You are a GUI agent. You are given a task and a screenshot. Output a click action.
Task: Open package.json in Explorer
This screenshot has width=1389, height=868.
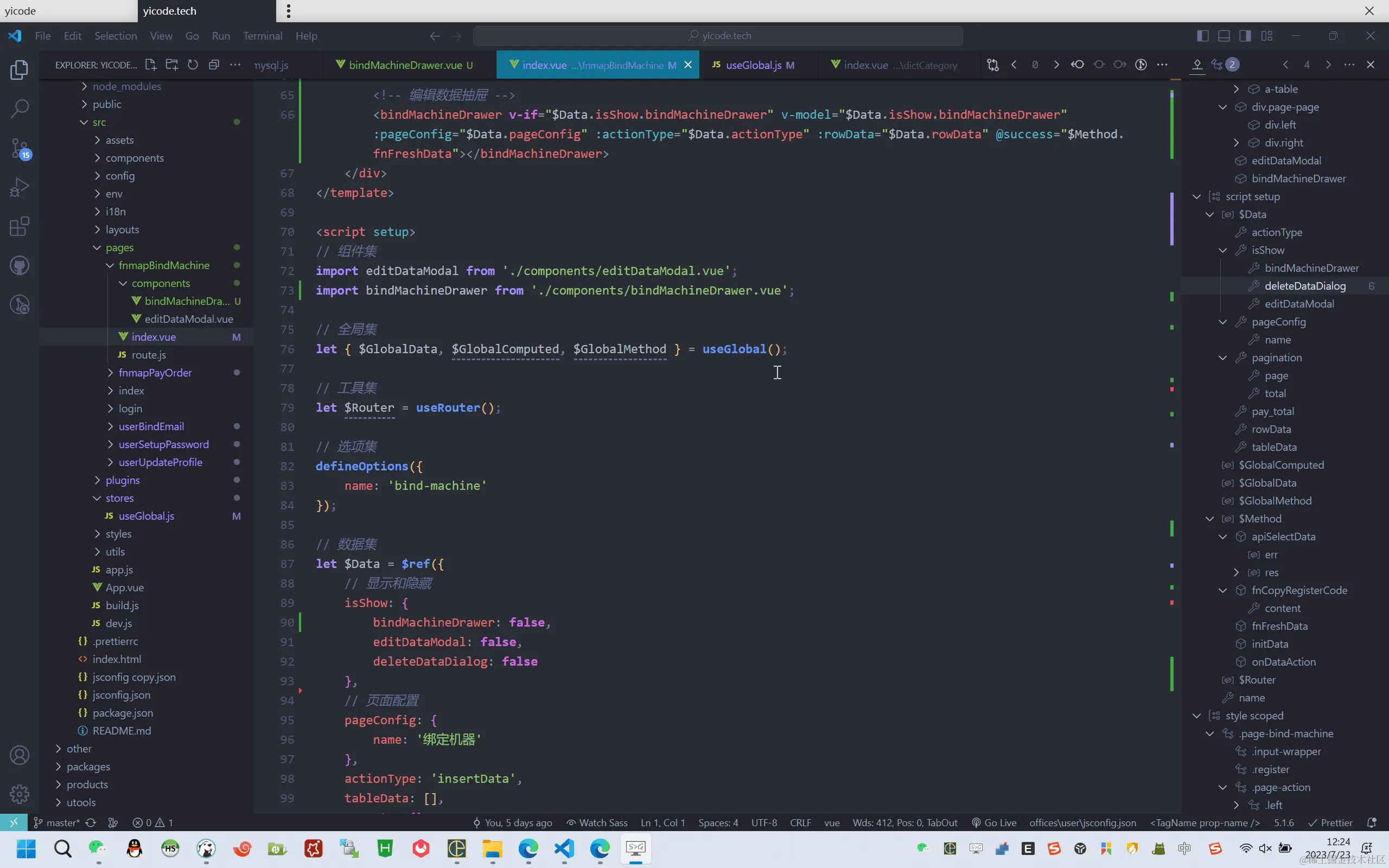(122, 712)
